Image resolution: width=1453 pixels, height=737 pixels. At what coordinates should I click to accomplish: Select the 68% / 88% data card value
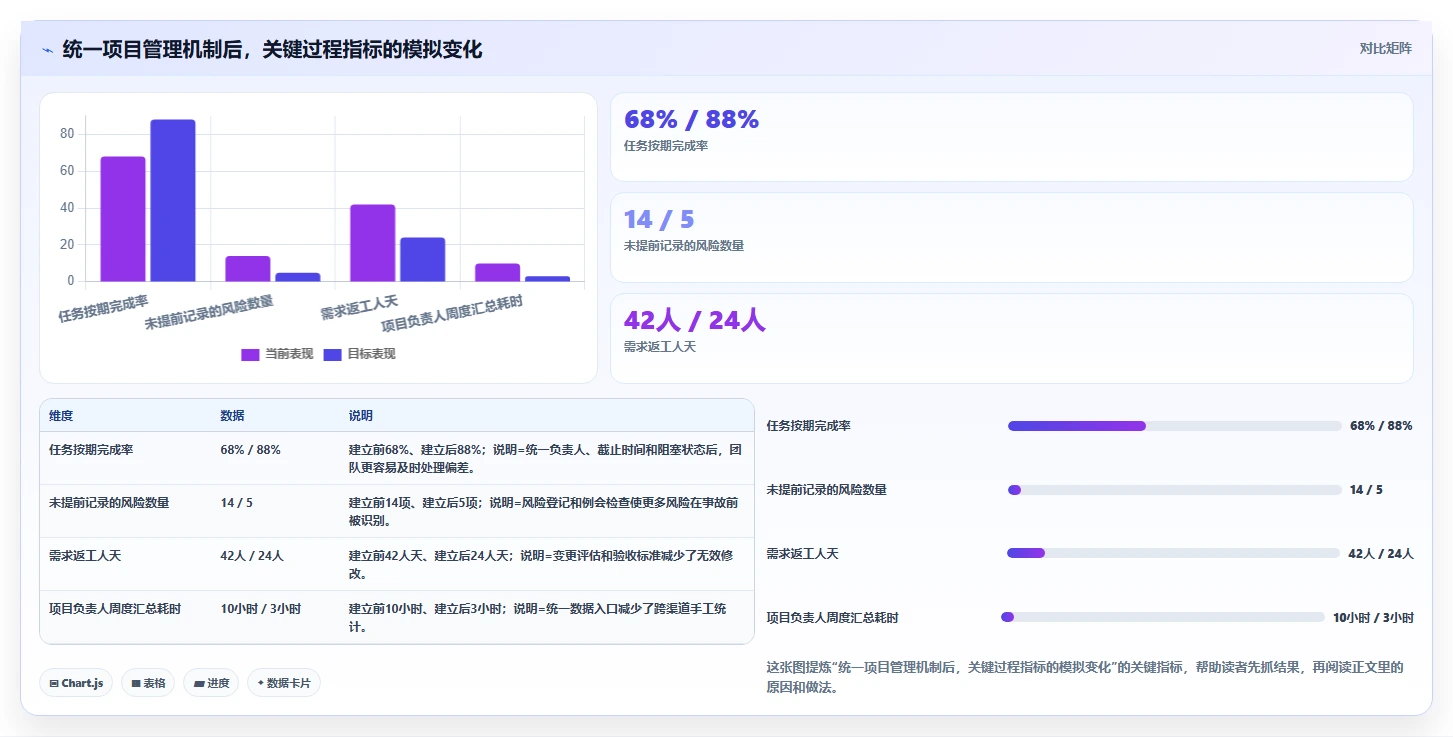691,120
